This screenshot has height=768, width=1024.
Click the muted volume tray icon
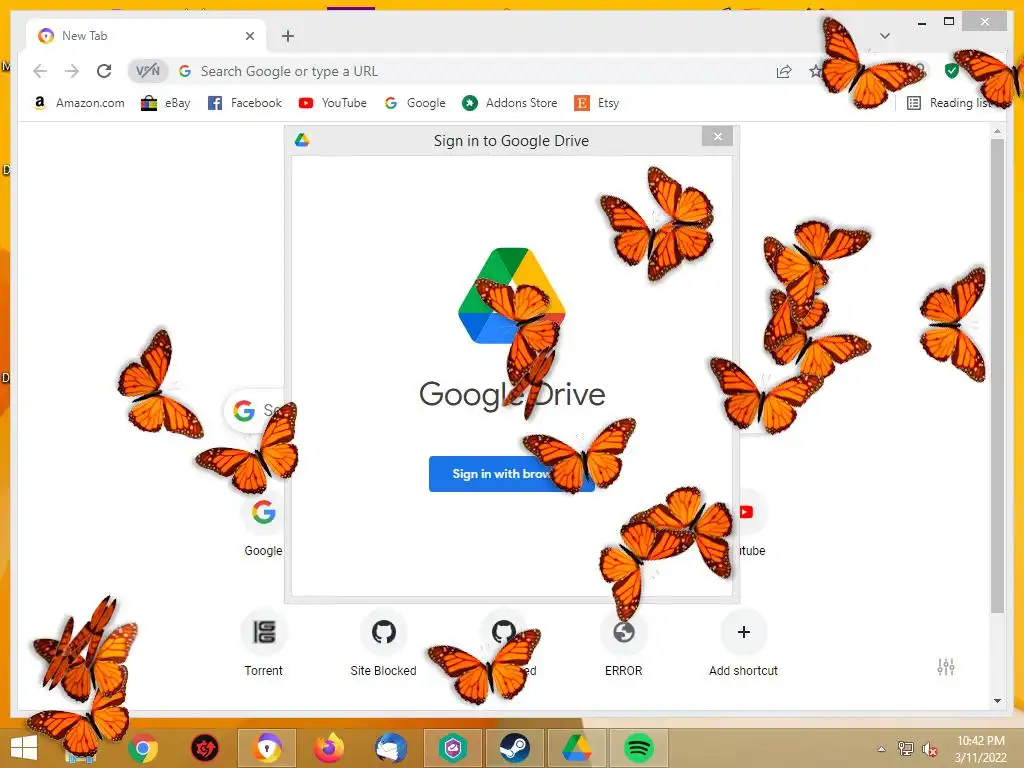point(929,749)
